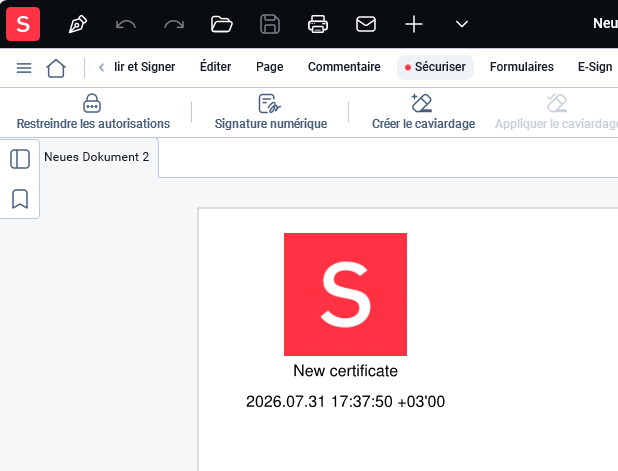Open the bookmarks panel icon
Image resolution: width=618 pixels, height=471 pixels.
(20, 199)
